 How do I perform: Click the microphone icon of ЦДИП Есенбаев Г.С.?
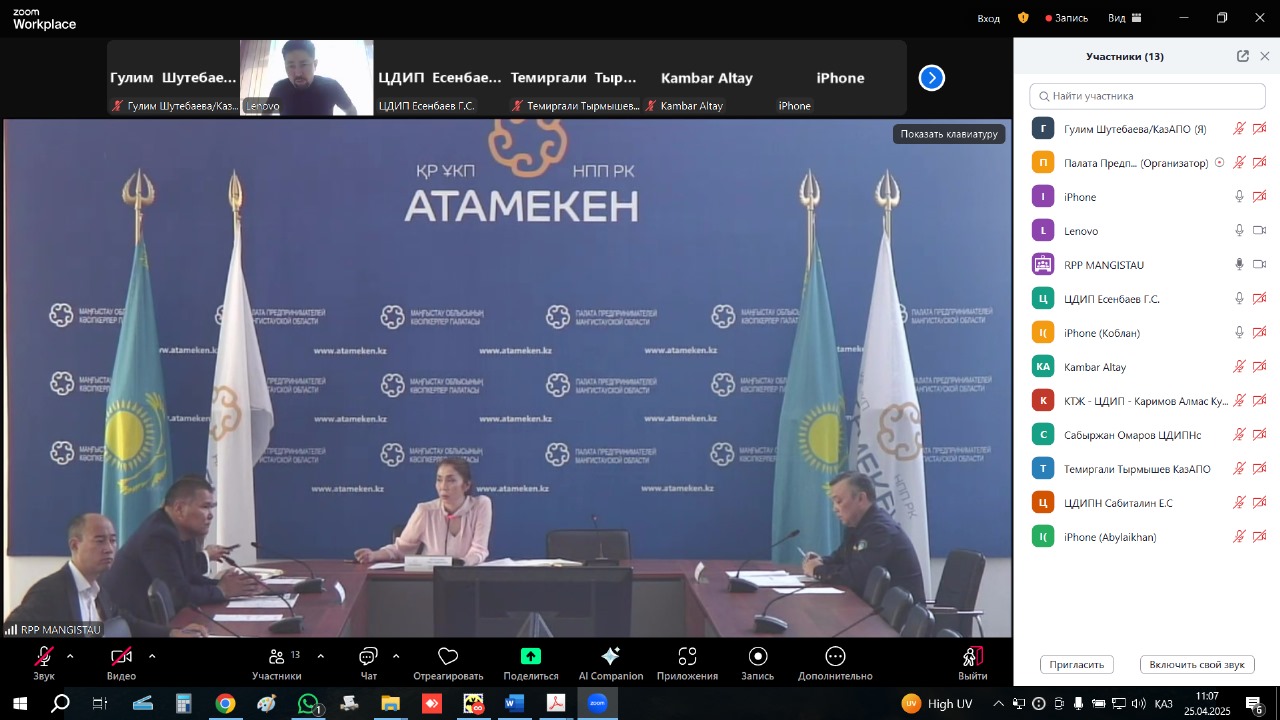1239,299
